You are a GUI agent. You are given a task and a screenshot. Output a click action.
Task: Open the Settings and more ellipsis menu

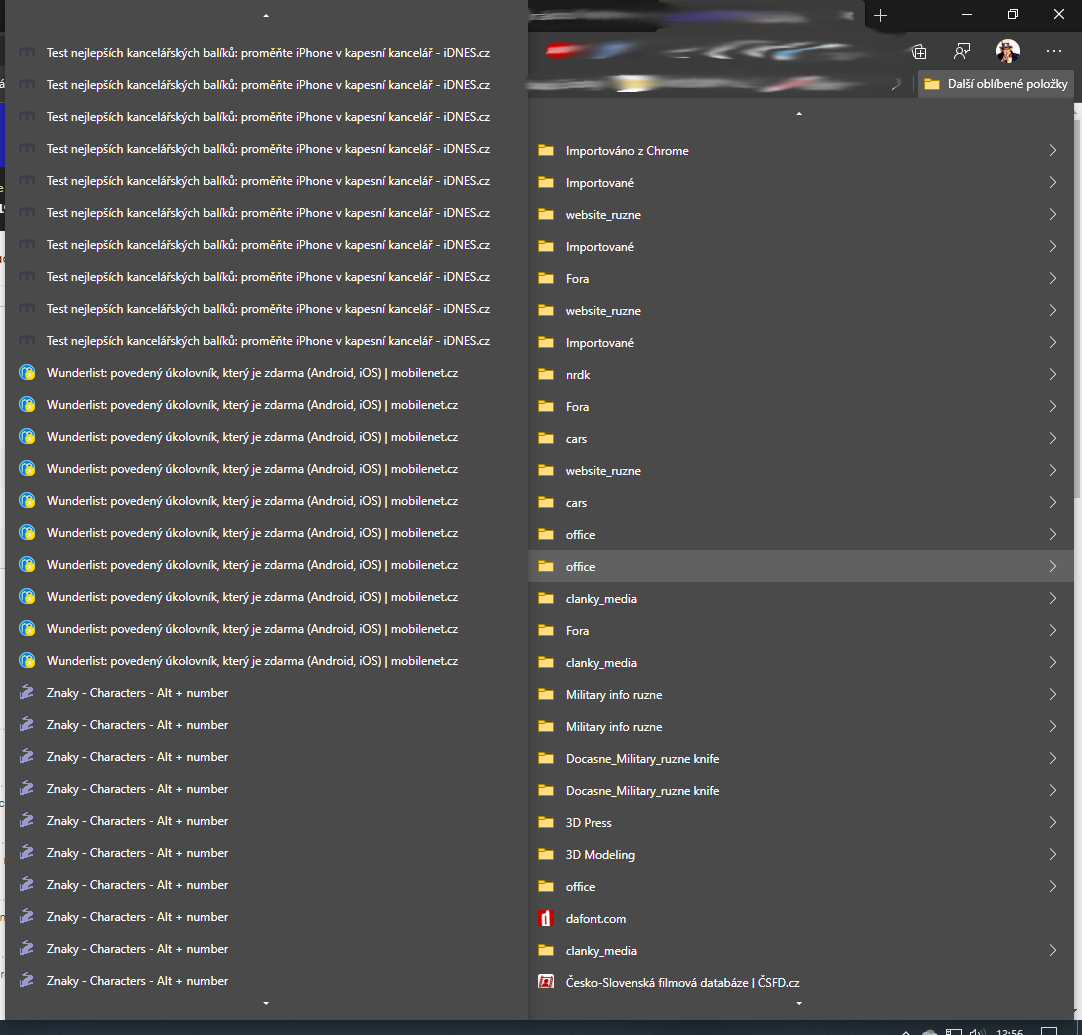(x=1054, y=51)
